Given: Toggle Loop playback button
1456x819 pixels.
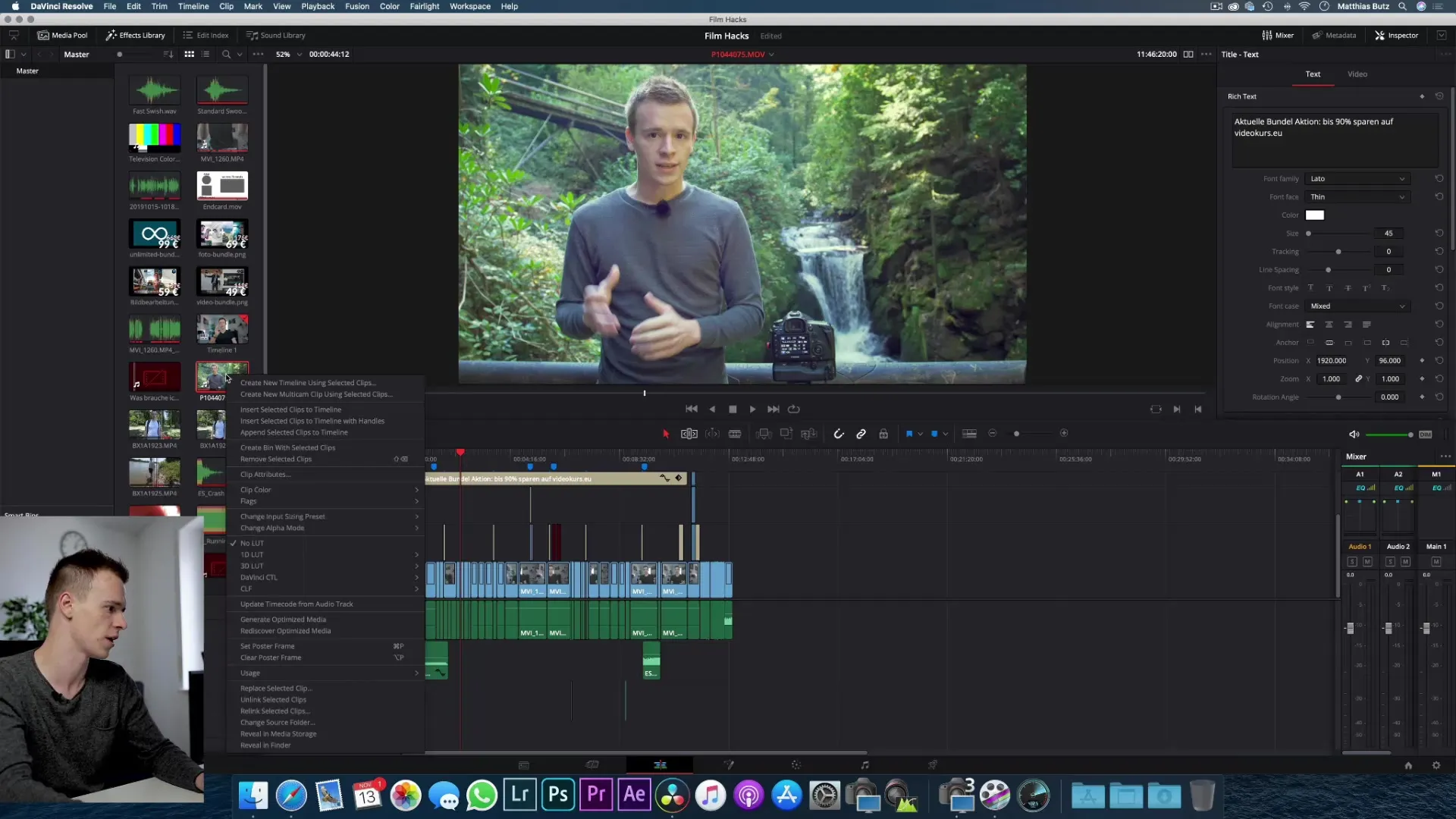Looking at the screenshot, I should tap(794, 409).
